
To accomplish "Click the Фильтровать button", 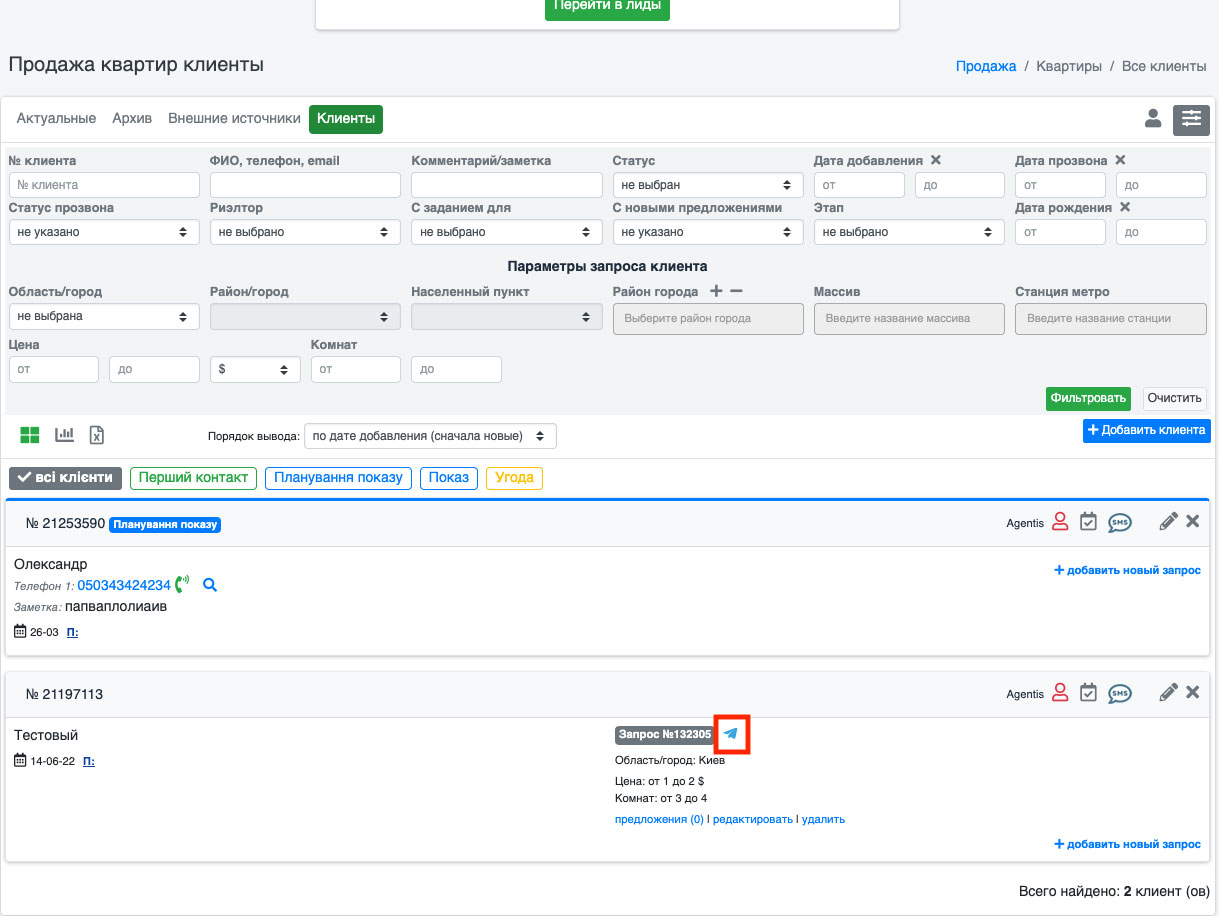I will 1088,398.
